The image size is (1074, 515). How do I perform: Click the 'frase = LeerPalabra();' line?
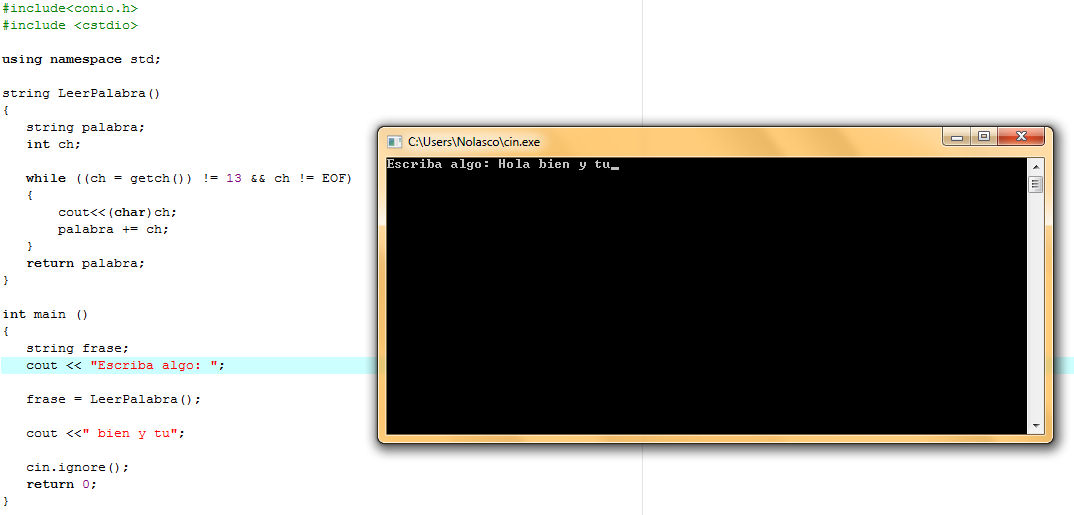[x=114, y=399]
